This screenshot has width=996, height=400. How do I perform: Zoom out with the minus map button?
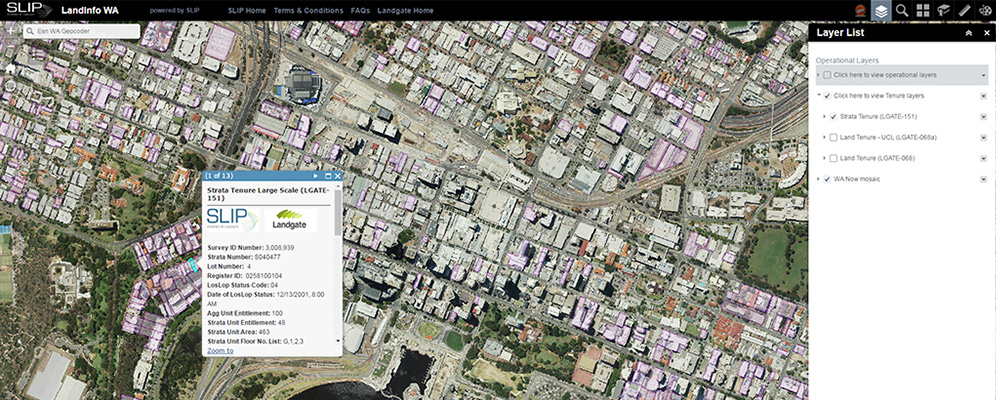click(11, 48)
